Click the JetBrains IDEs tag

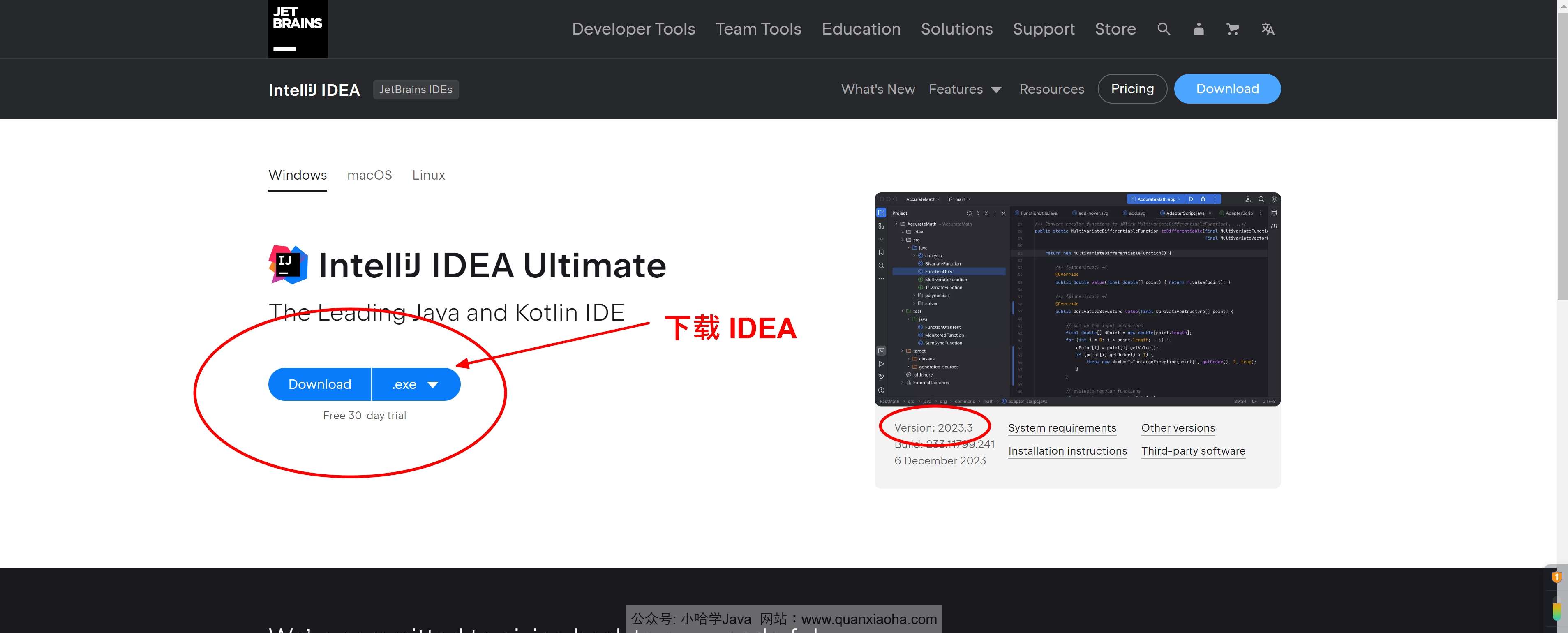(416, 90)
